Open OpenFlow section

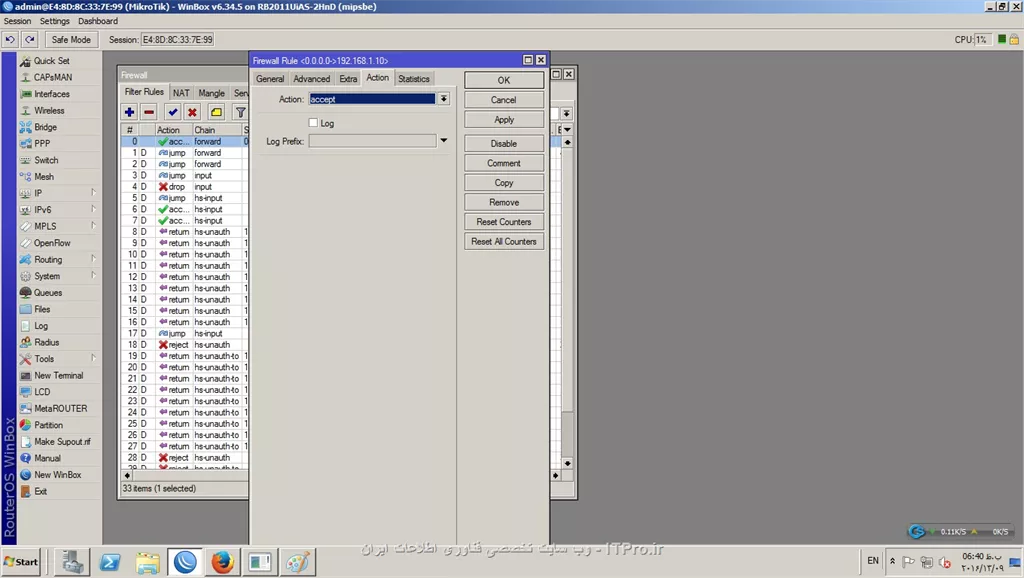click(x=52, y=243)
